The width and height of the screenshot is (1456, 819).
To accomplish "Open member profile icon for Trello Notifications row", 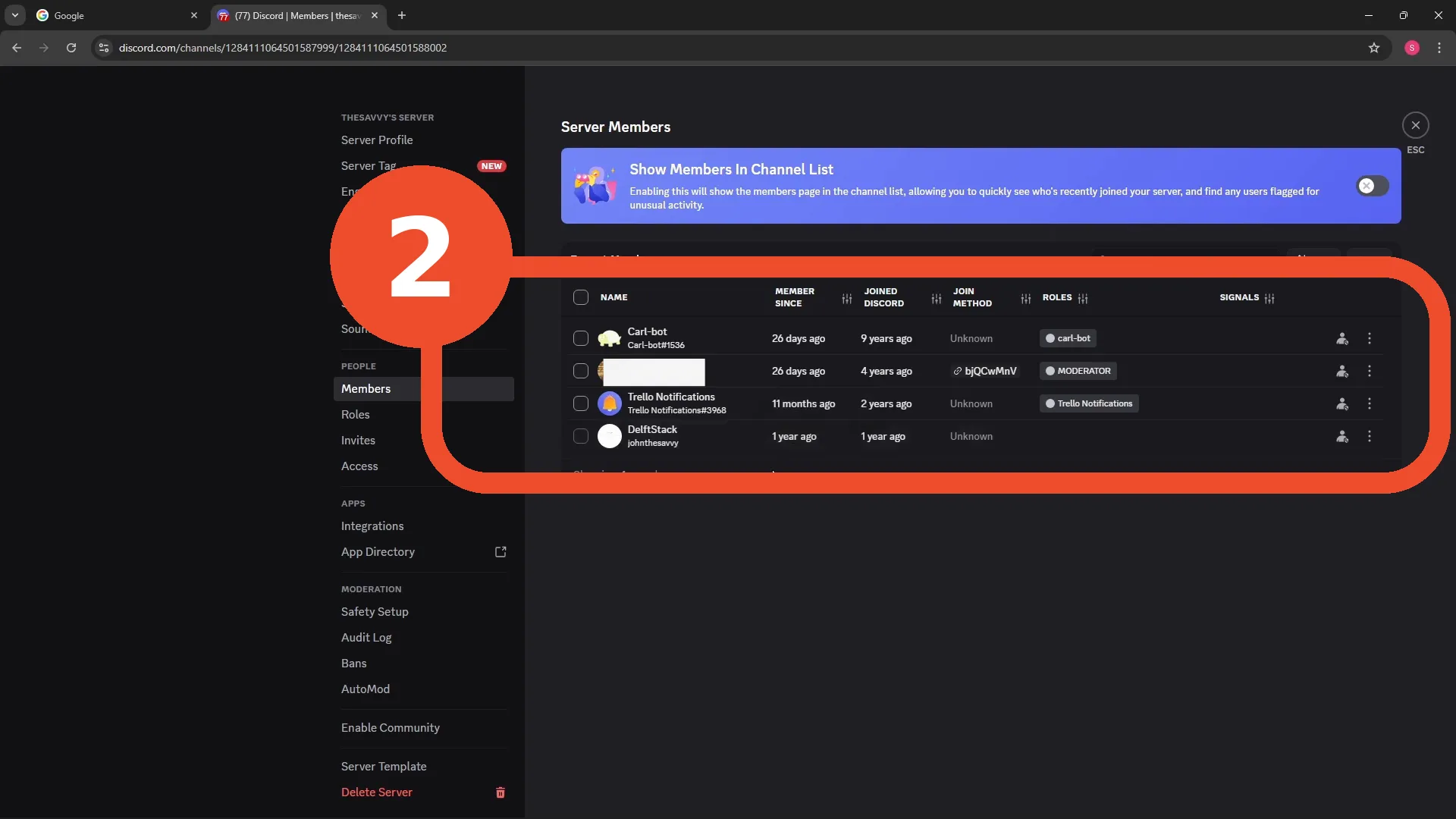I will pos(1342,404).
